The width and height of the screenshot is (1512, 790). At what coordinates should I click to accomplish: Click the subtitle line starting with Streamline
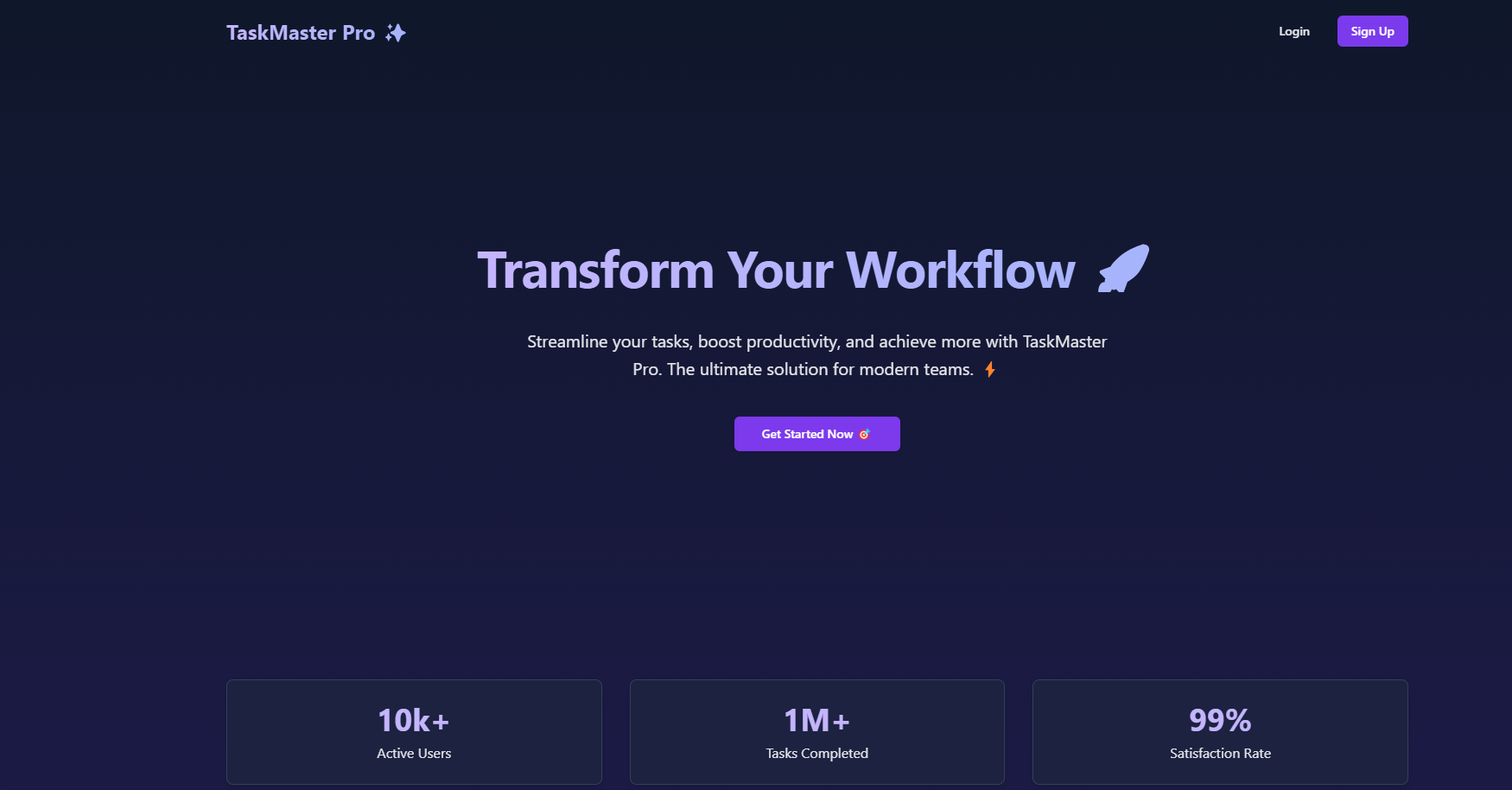coord(816,341)
